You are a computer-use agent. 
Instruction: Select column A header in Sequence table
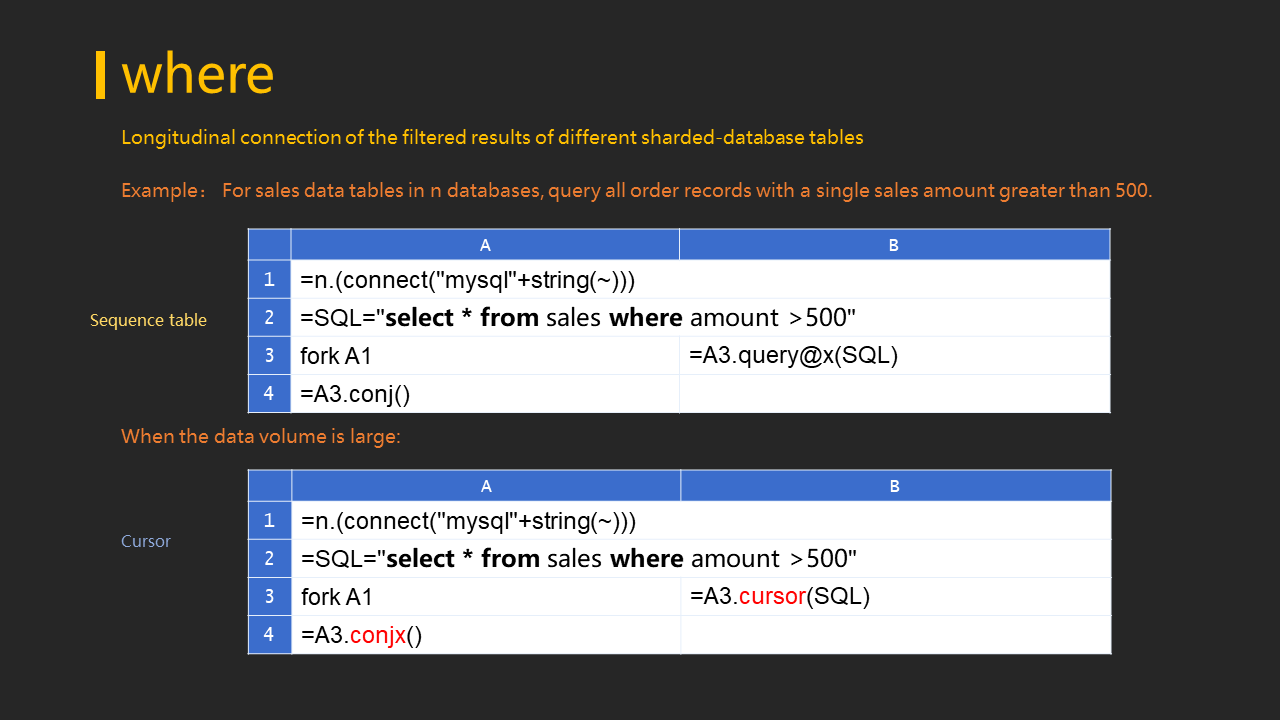(x=485, y=245)
